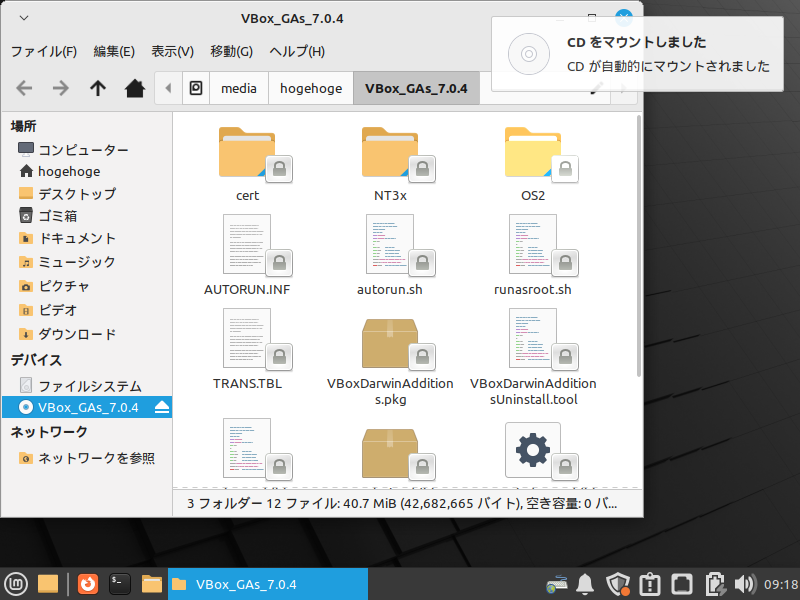Open ダウンロード in sidebar
This screenshot has height=600, width=800.
(x=87, y=334)
